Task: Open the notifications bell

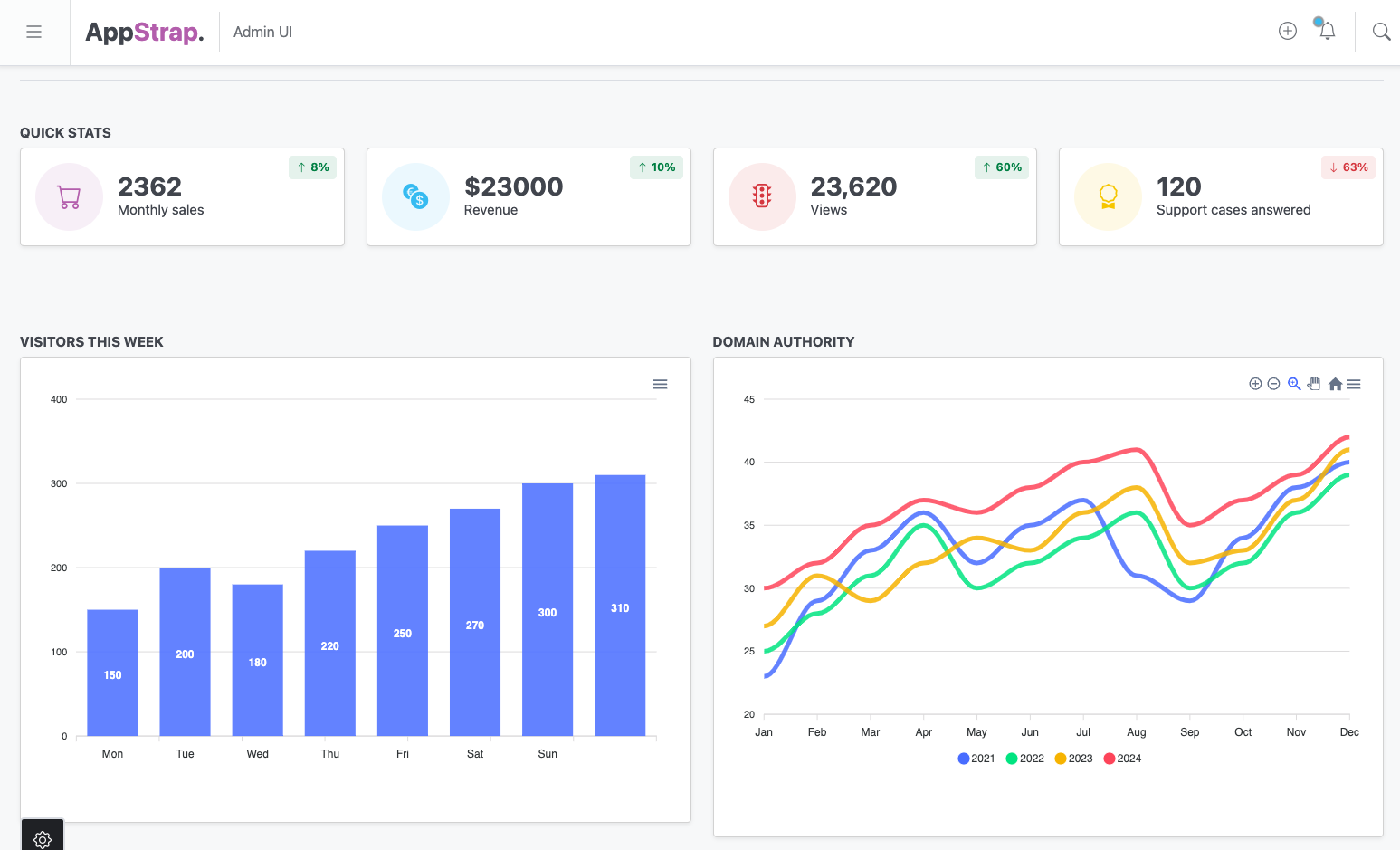Action: [x=1327, y=31]
